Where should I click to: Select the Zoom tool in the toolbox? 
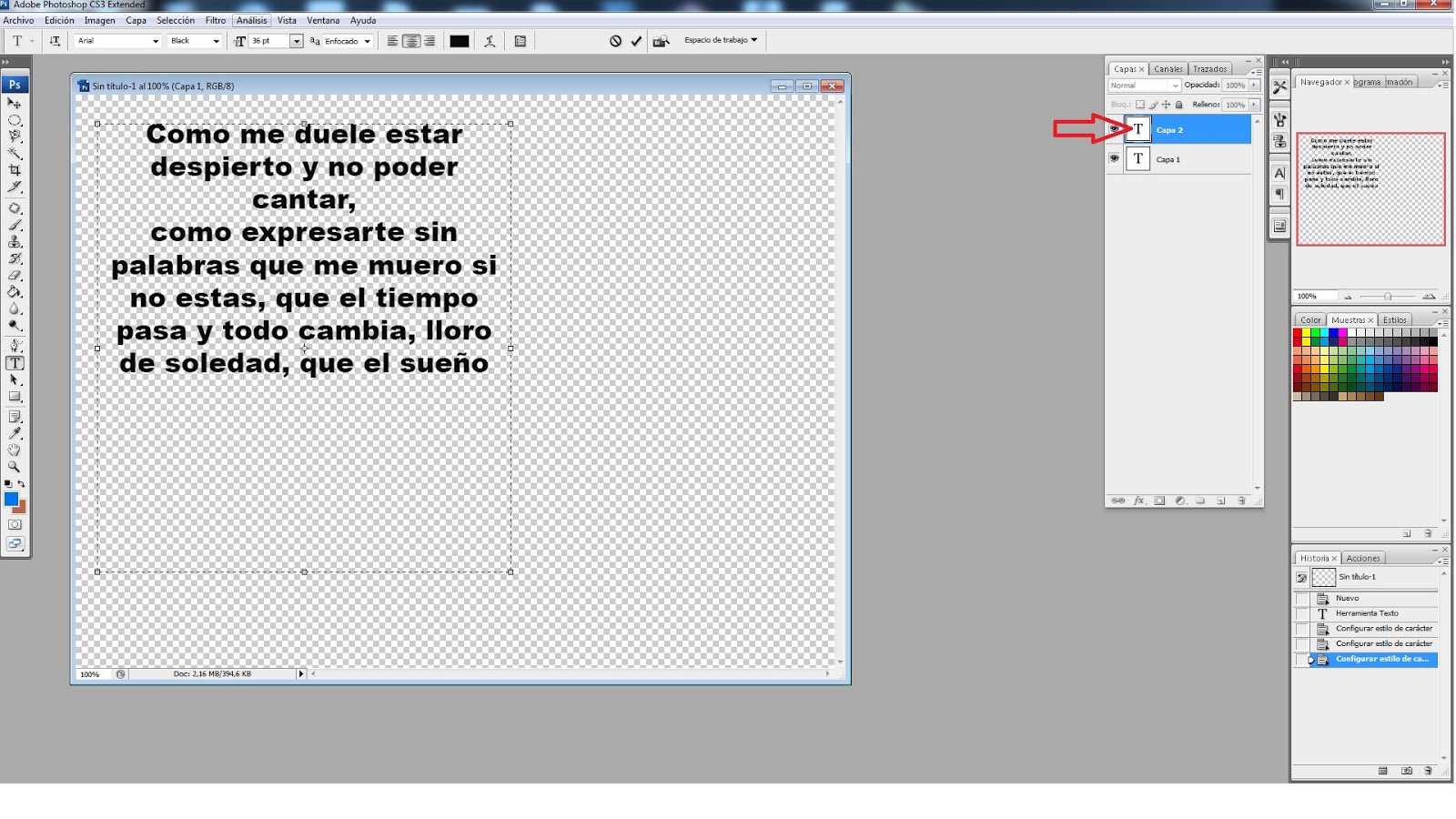coord(15,466)
